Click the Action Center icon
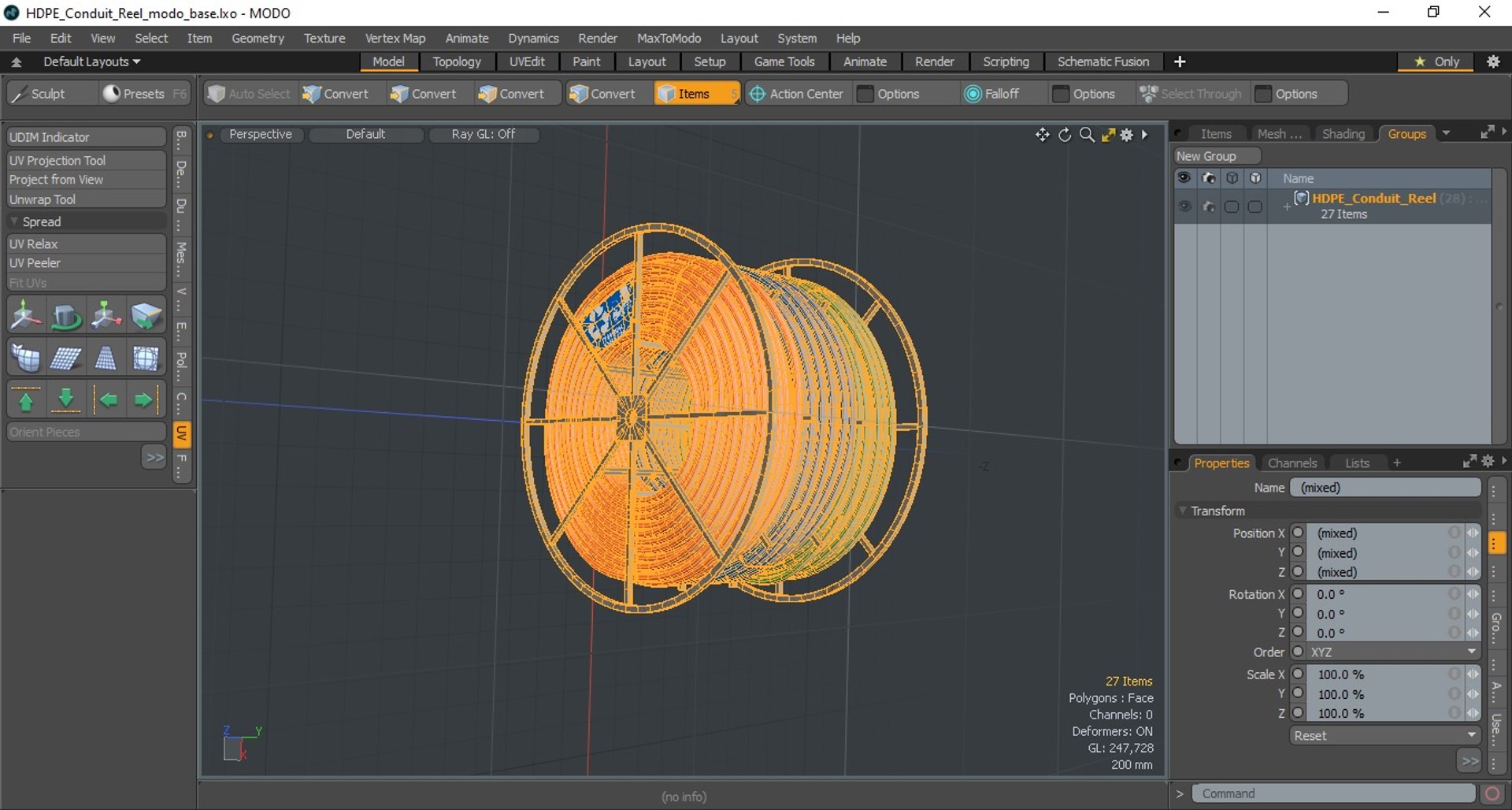The image size is (1512, 810). point(758,94)
